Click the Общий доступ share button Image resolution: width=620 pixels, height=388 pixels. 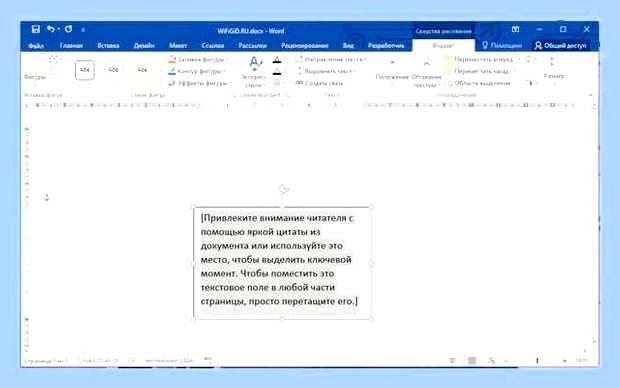560,46
